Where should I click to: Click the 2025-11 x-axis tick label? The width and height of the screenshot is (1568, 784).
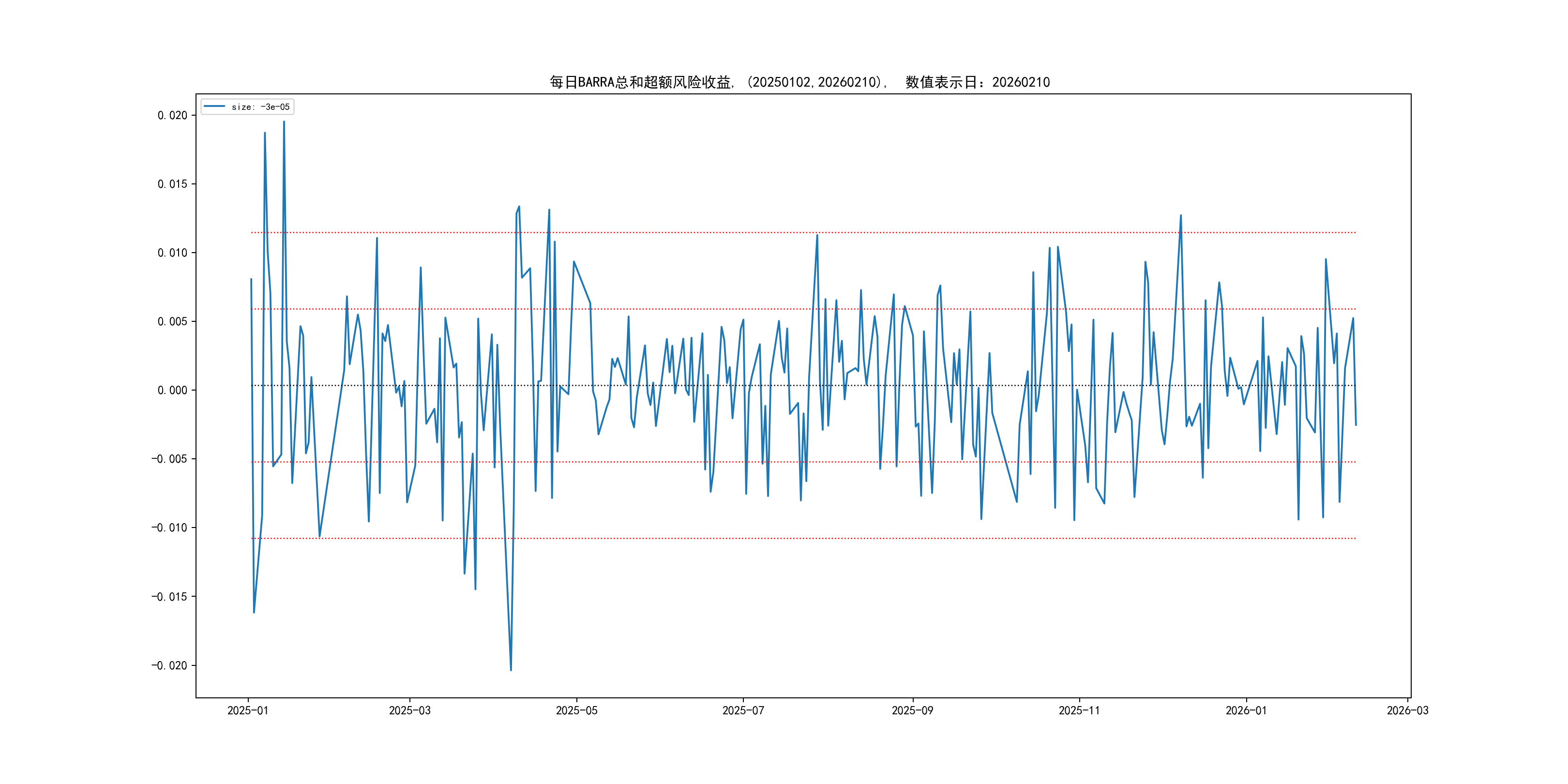[x=1079, y=710]
